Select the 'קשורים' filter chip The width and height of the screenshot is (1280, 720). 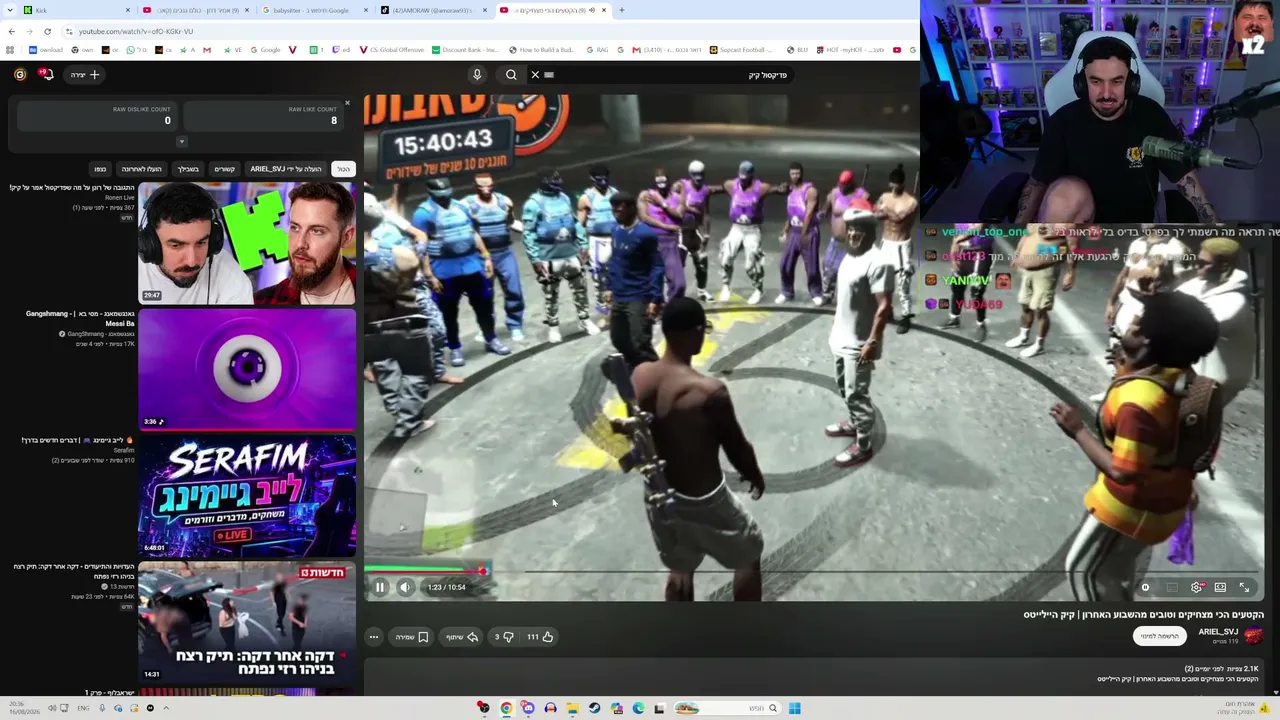225,169
